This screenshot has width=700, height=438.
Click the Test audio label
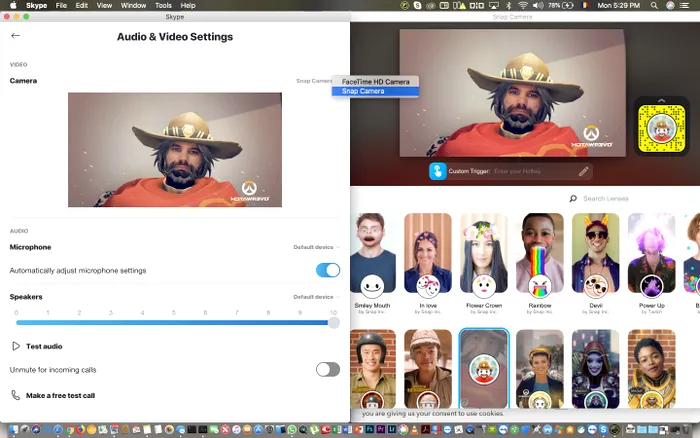[x=44, y=346]
